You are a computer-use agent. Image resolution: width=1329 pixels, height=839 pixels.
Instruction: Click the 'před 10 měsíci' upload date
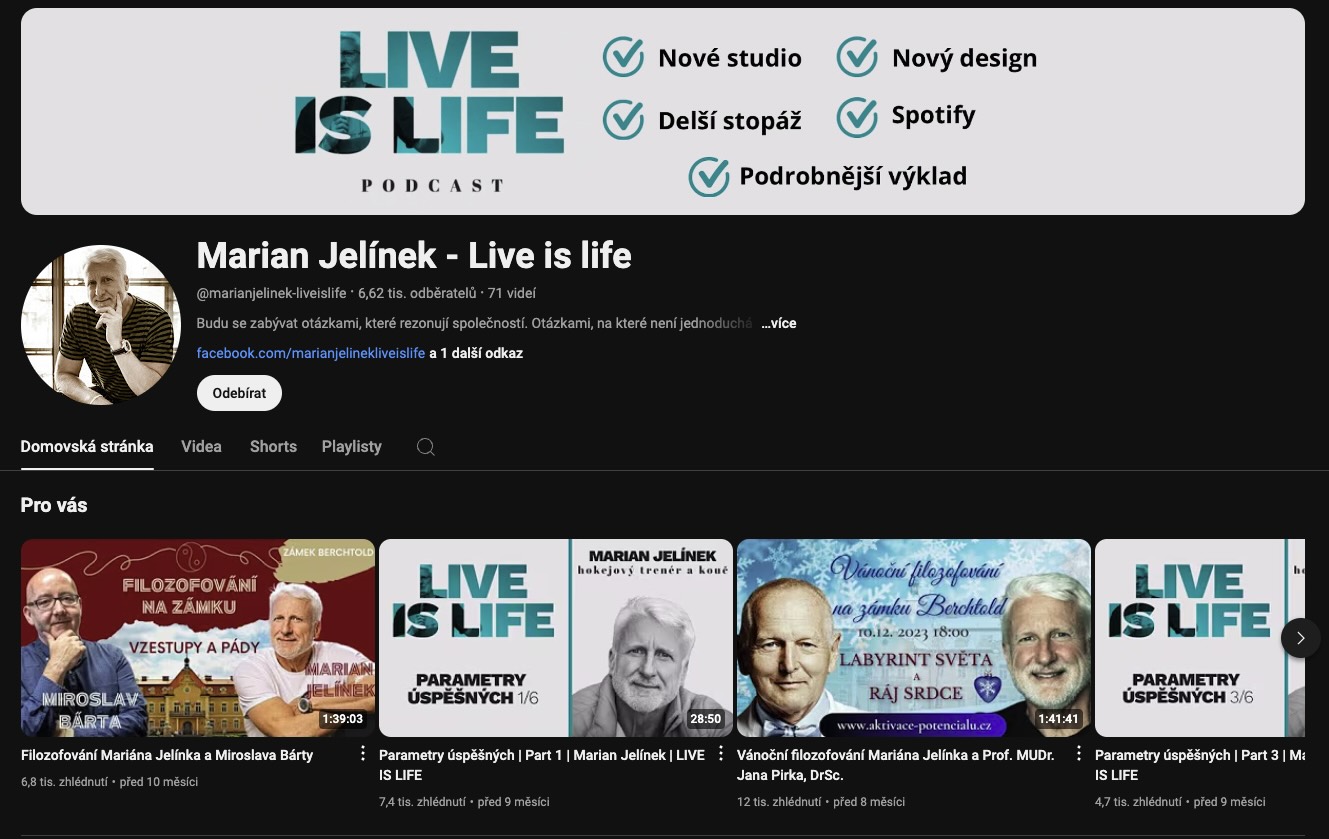158,782
